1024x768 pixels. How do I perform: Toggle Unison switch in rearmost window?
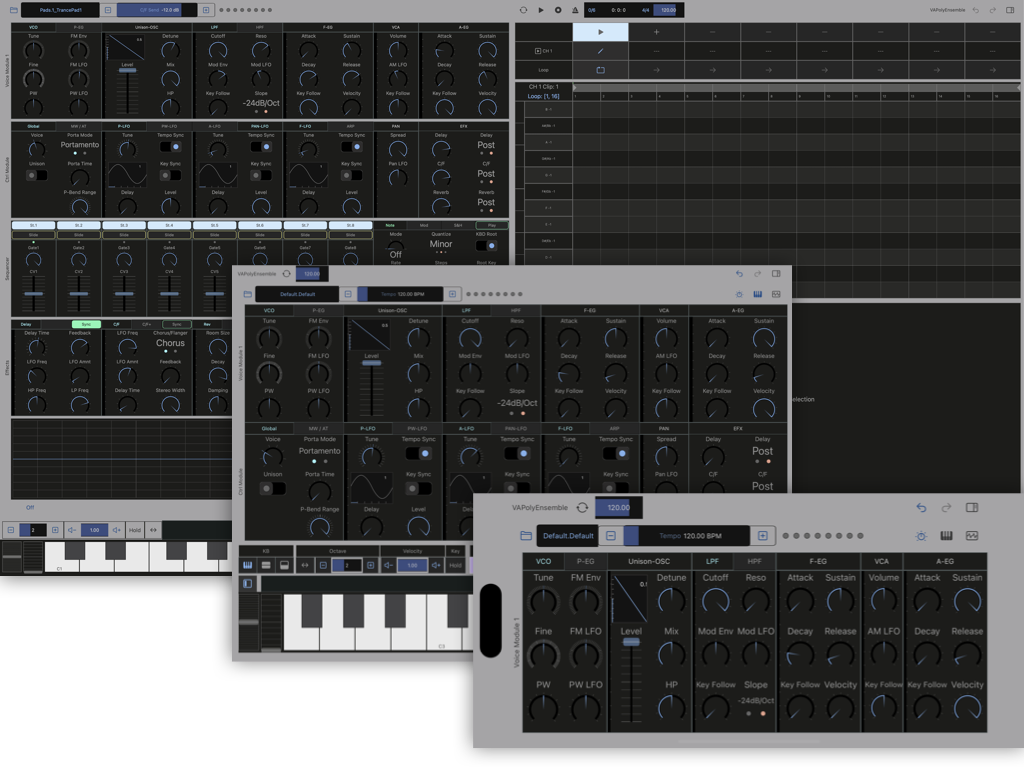click(x=37, y=175)
